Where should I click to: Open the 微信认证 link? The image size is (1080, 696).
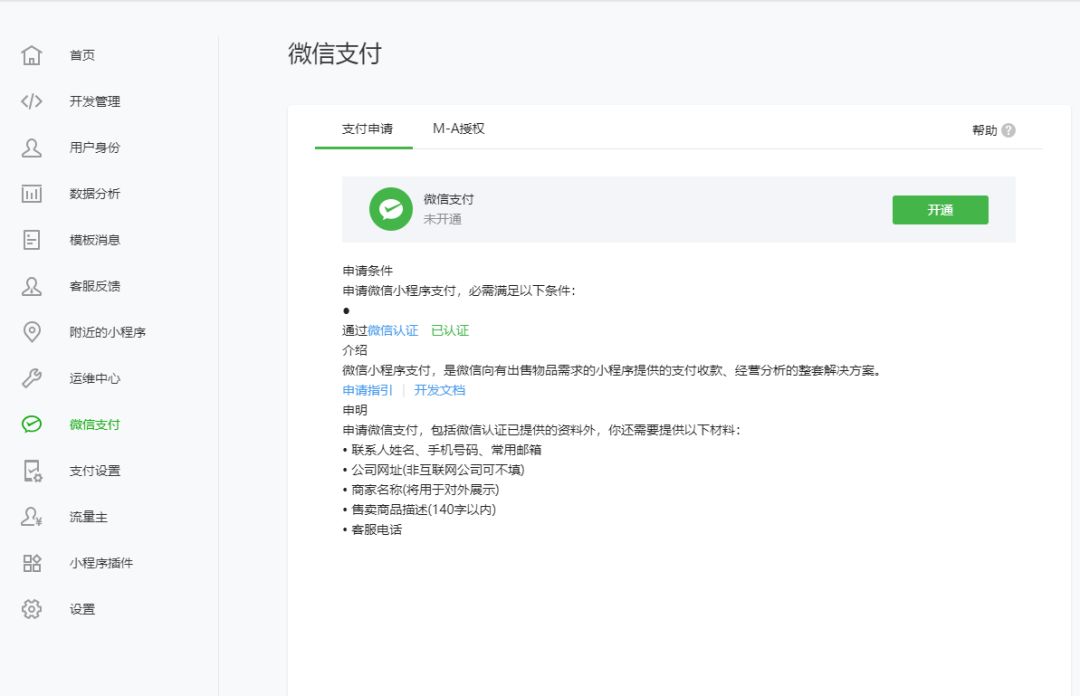tap(393, 330)
